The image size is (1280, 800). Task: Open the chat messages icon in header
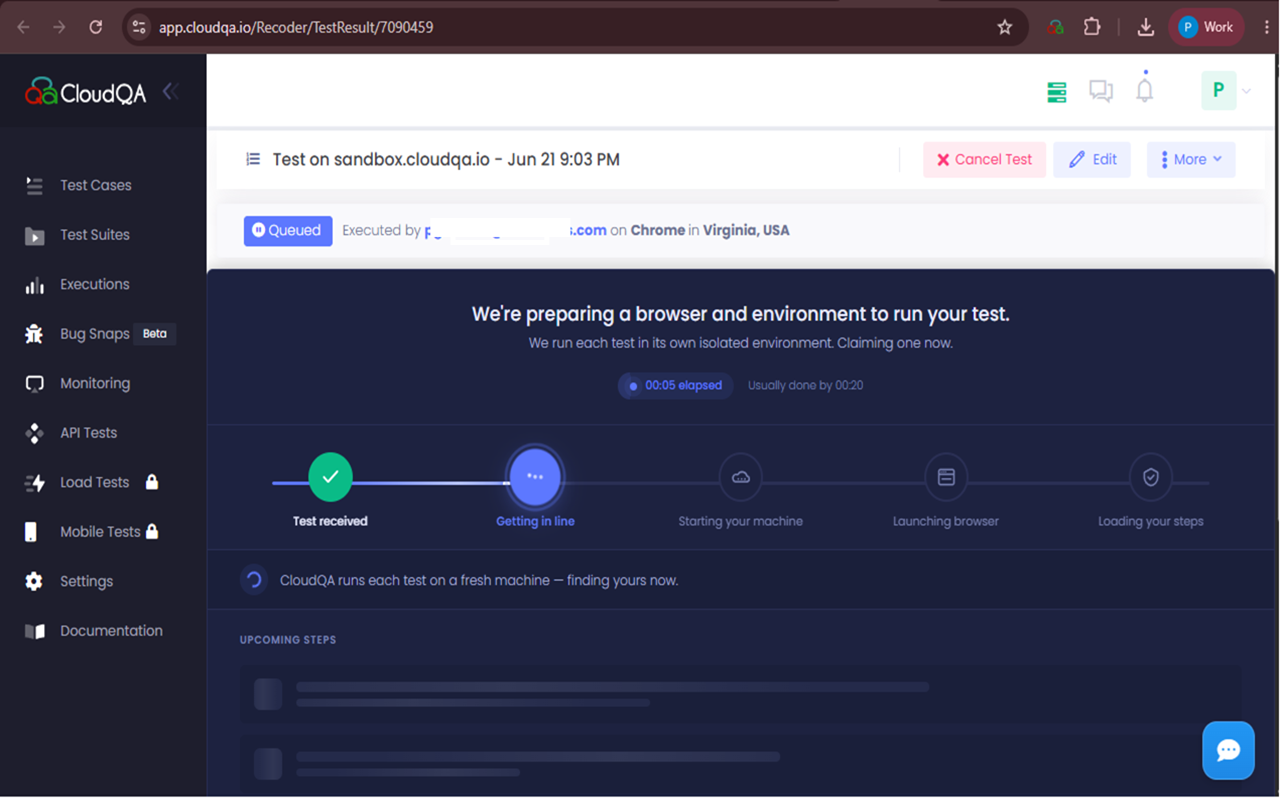[x=1101, y=91]
